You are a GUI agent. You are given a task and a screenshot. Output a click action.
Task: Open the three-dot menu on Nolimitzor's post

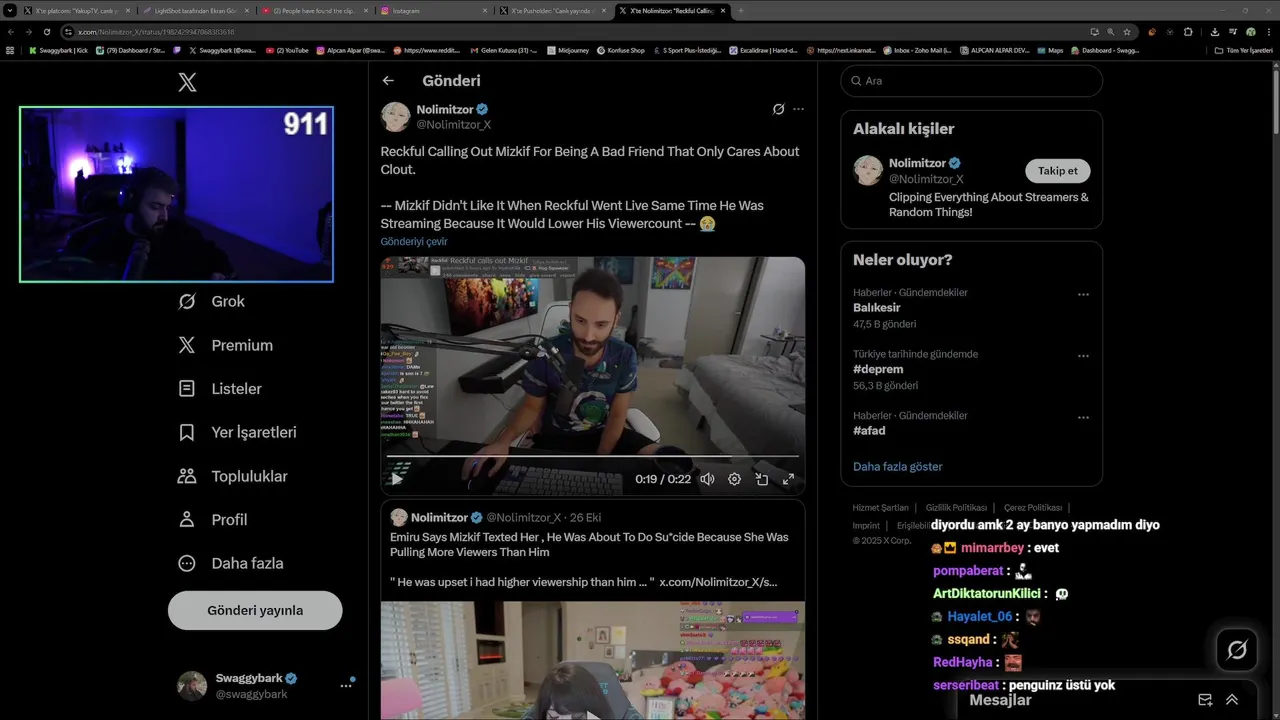click(x=798, y=109)
